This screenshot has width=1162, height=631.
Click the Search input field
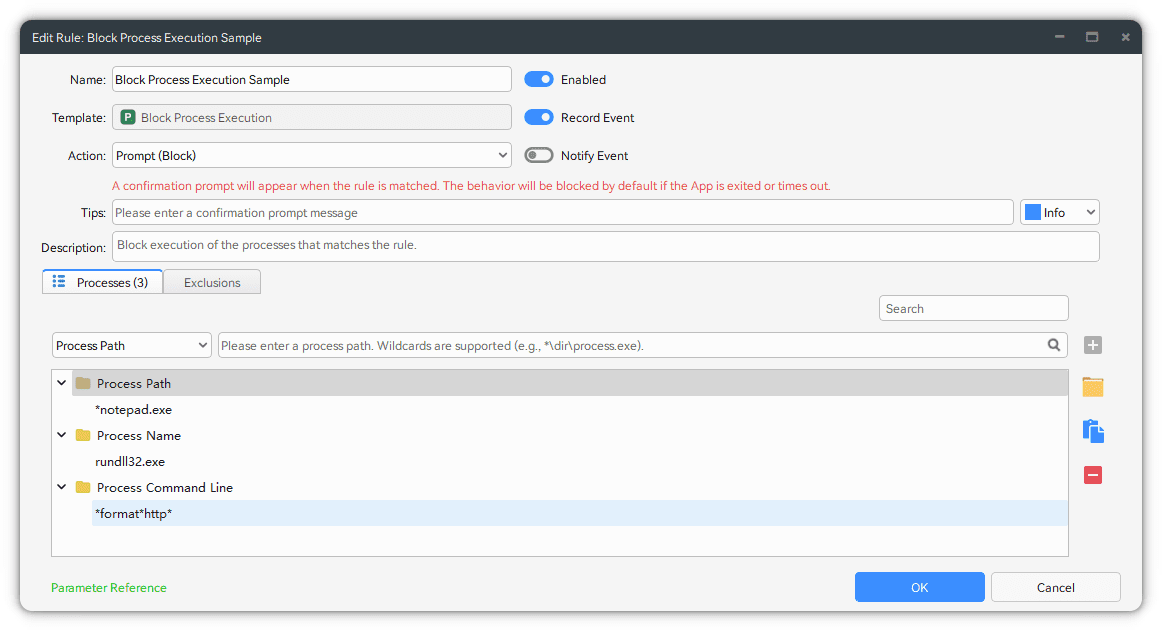(973, 309)
